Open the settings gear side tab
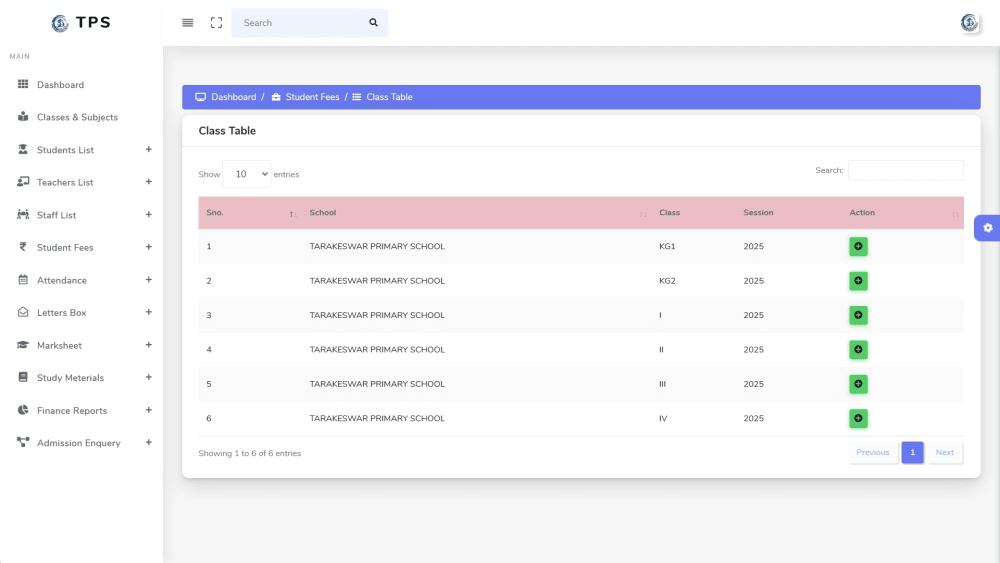1000x563 pixels. pyautogui.click(x=987, y=228)
